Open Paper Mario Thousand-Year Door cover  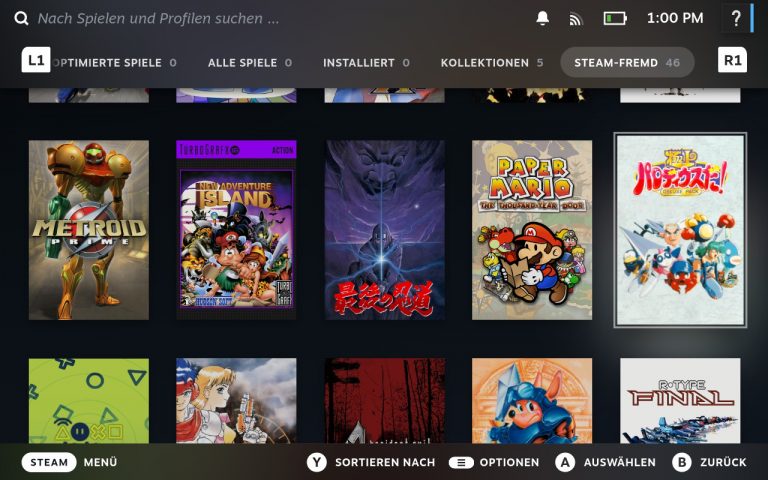click(x=532, y=230)
